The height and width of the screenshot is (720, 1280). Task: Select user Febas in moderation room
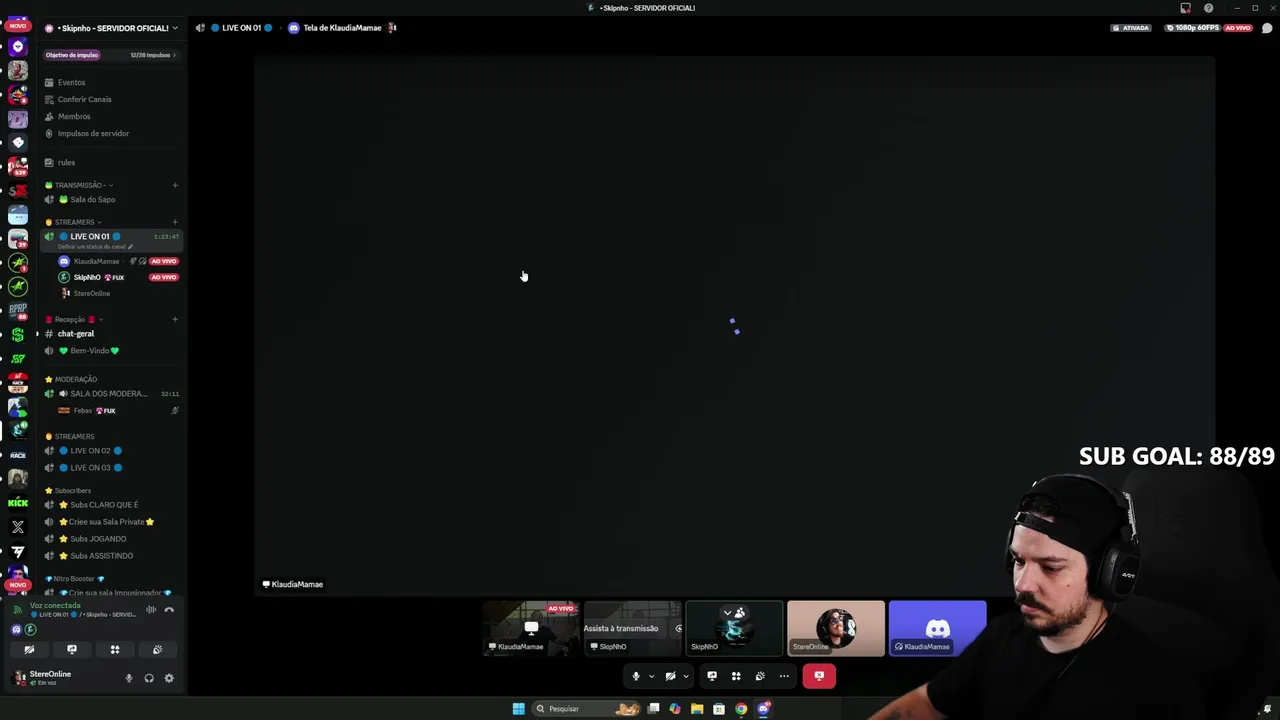coord(83,410)
